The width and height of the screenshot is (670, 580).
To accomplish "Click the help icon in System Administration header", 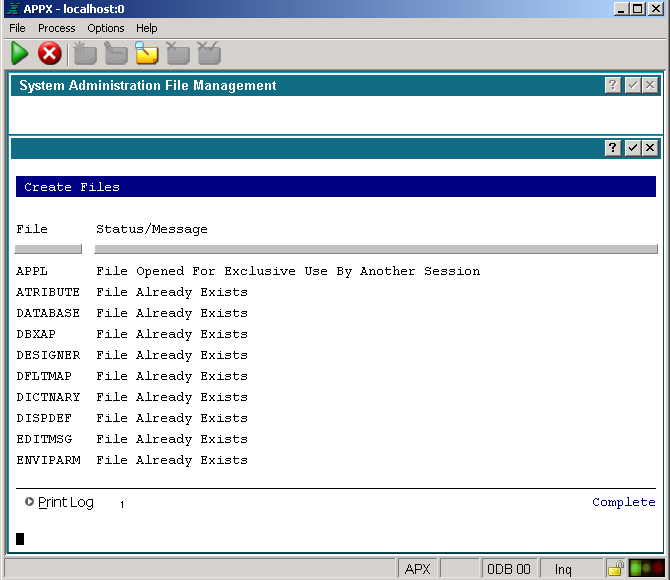I will [x=612, y=85].
